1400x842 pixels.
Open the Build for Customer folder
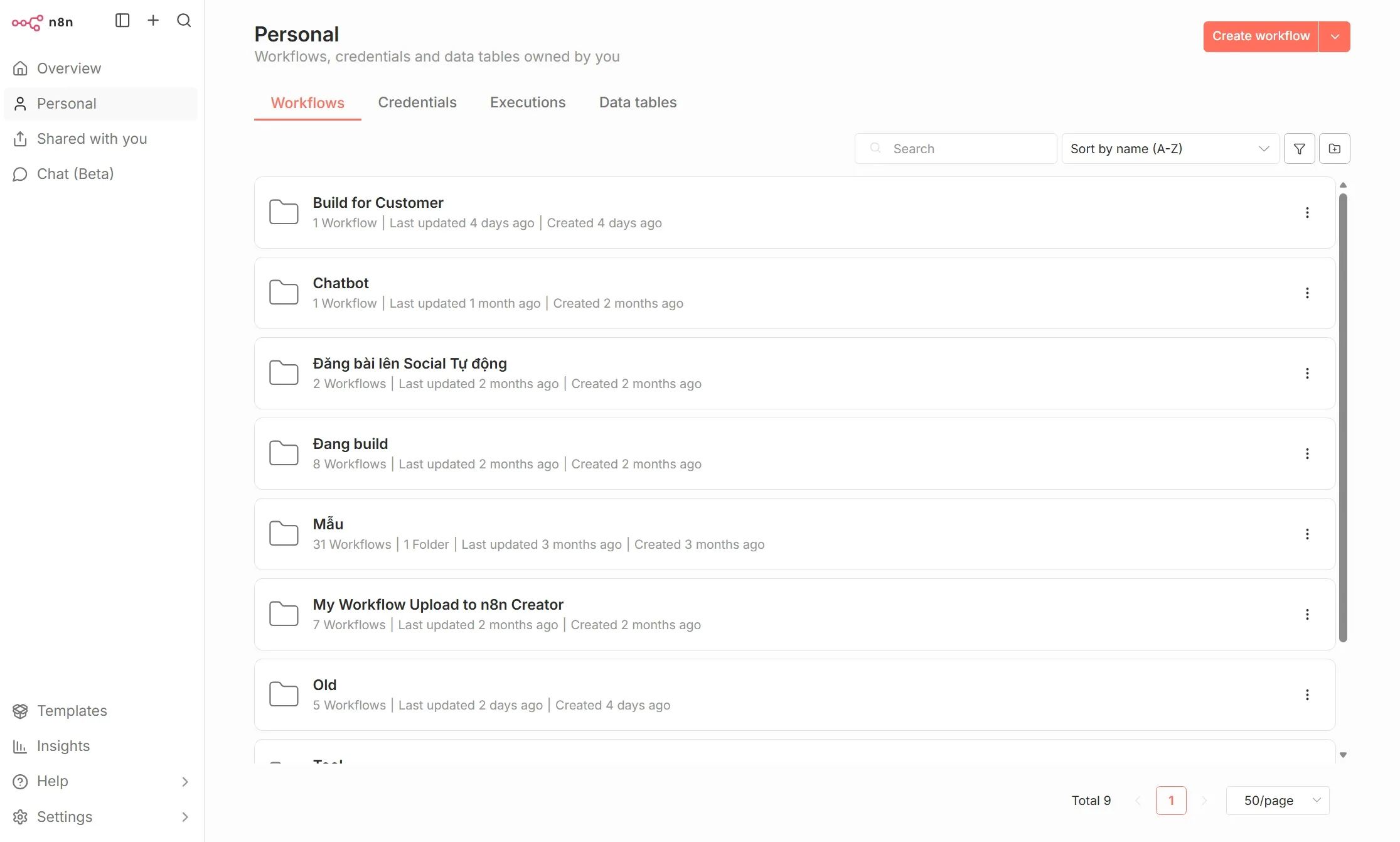tap(378, 203)
